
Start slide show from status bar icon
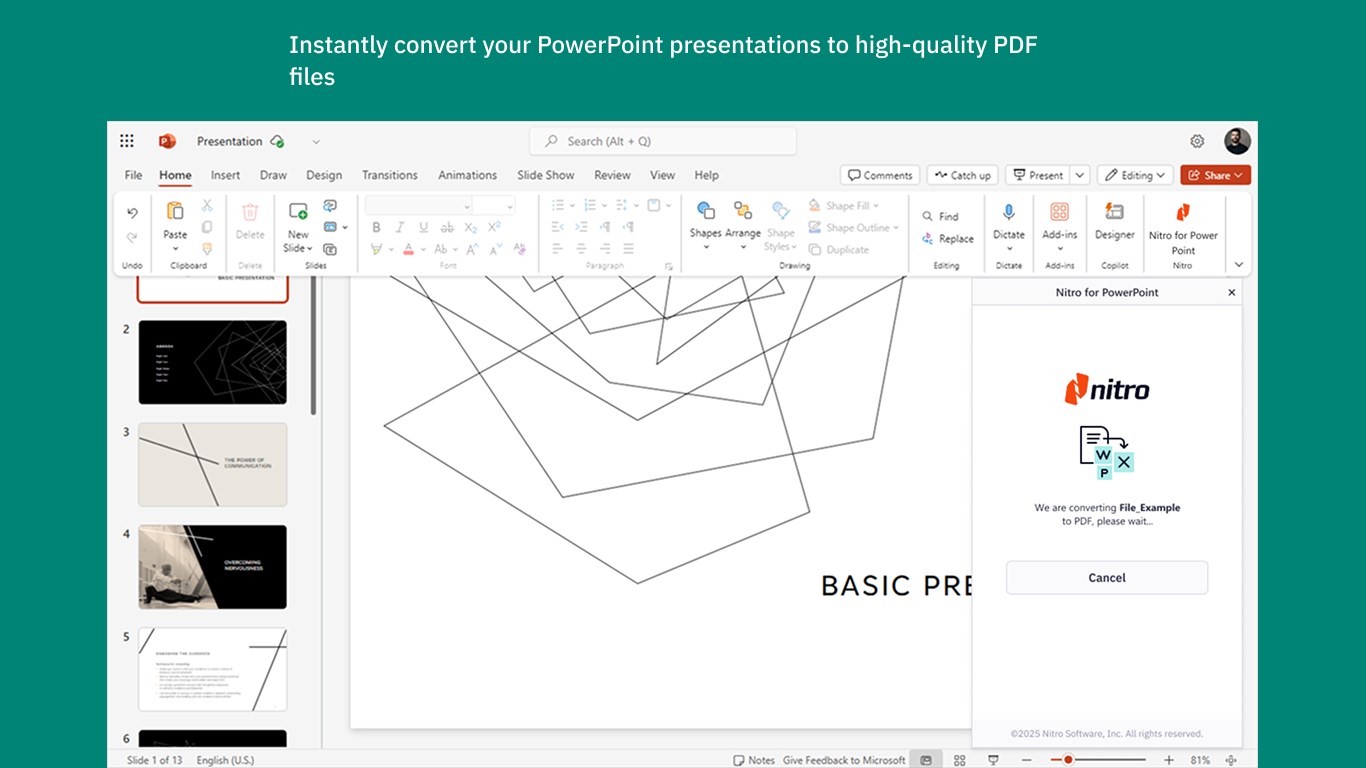993,760
